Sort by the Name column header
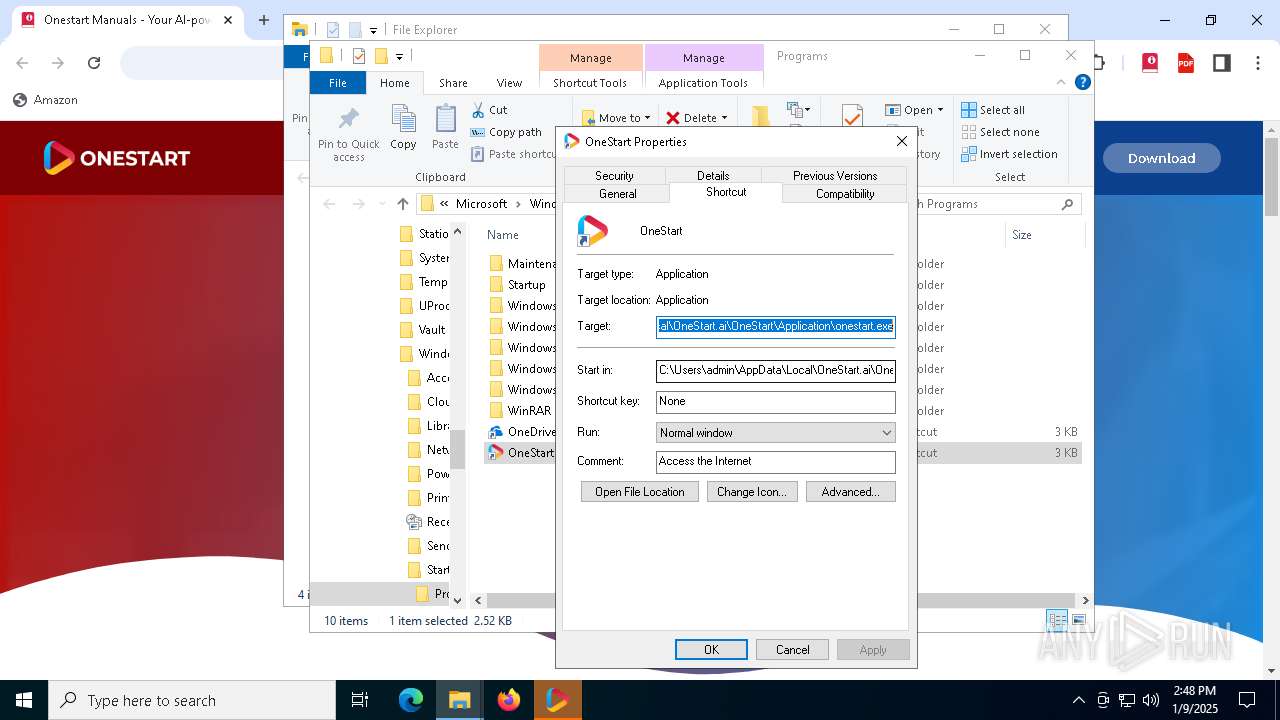 503,235
